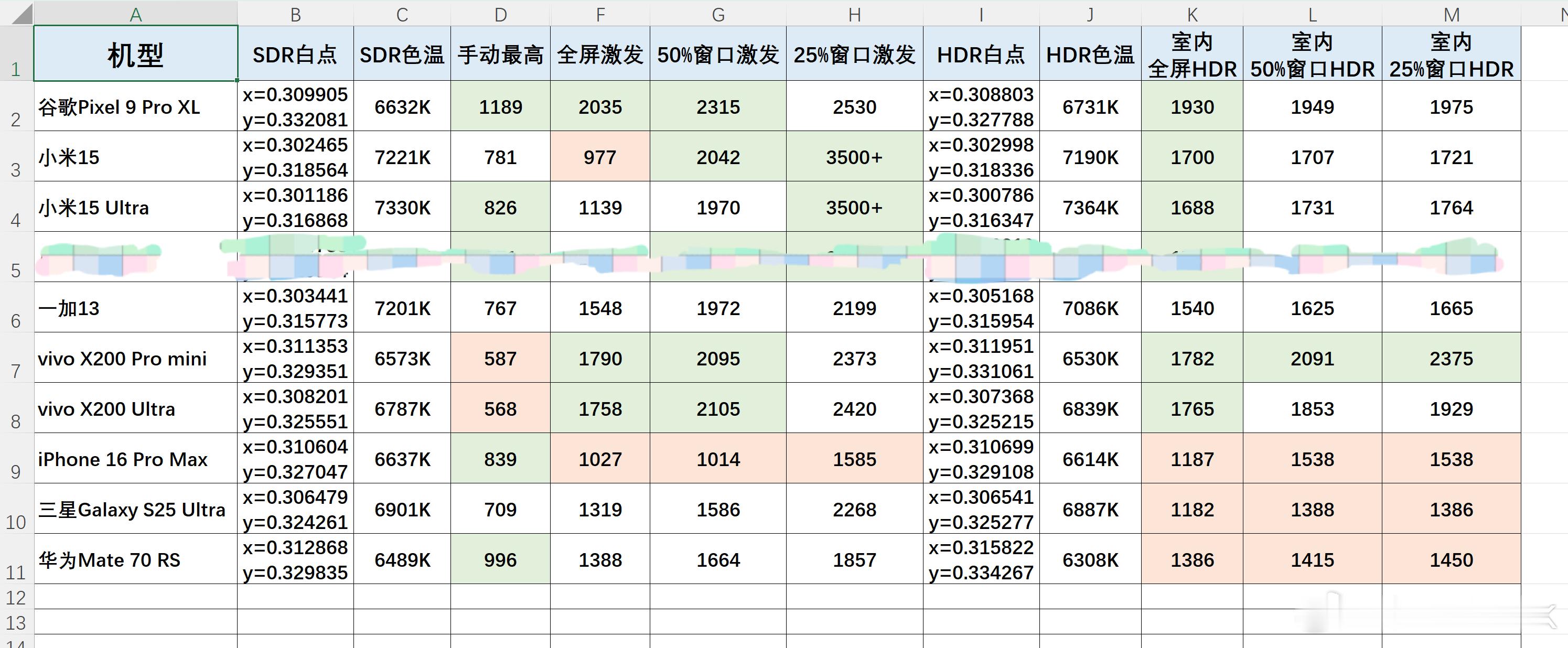
Task: Click the orange 977 cell
Action: click(x=600, y=157)
